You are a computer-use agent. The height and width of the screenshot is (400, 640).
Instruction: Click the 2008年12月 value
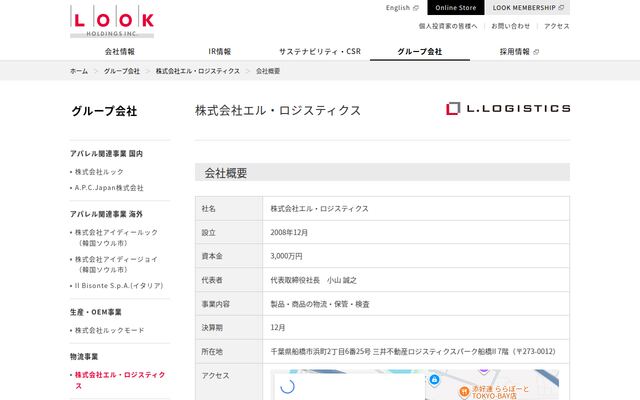click(289, 233)
